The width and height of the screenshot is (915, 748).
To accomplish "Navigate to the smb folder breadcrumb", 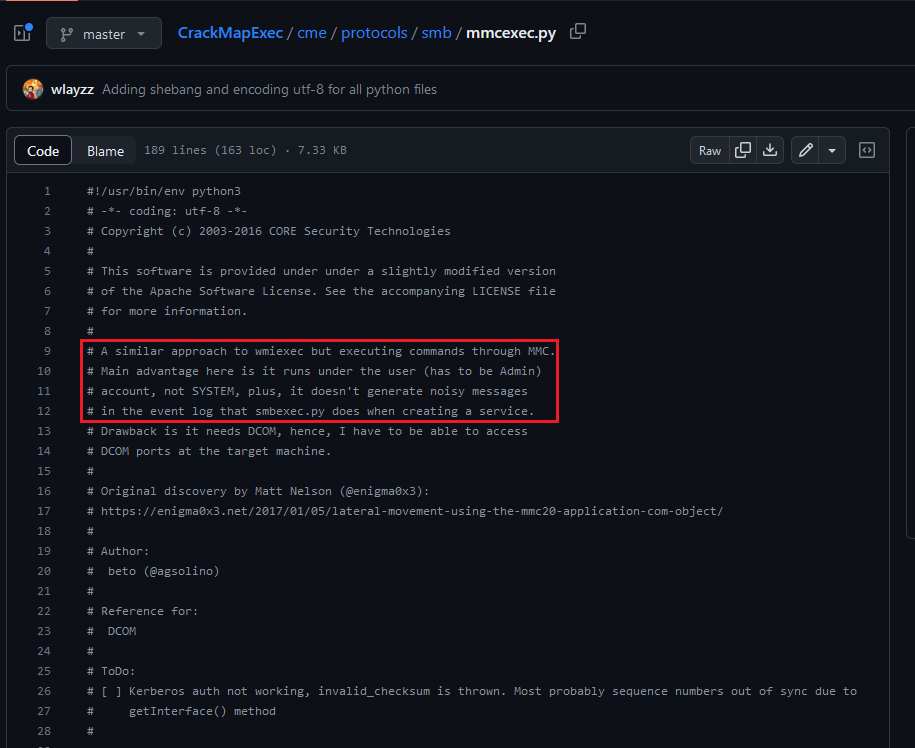I will [437, 31].
